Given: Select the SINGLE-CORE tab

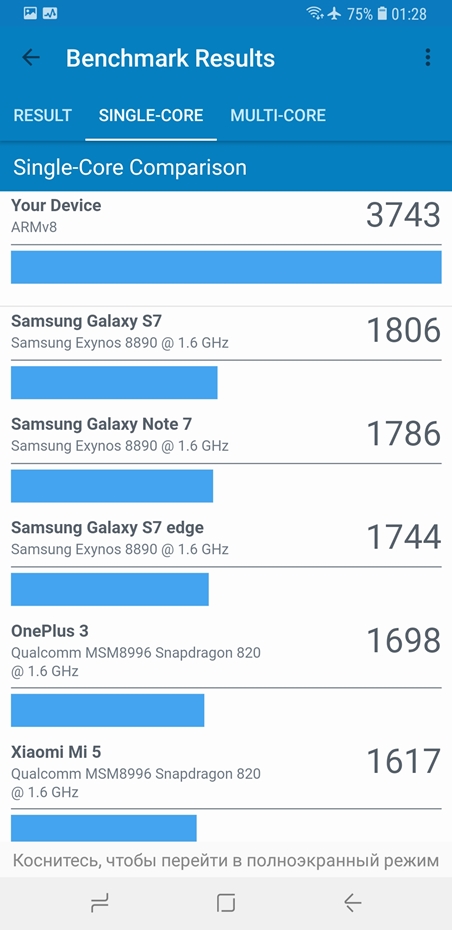Looking at the screenshot, I should click(151, 115).
